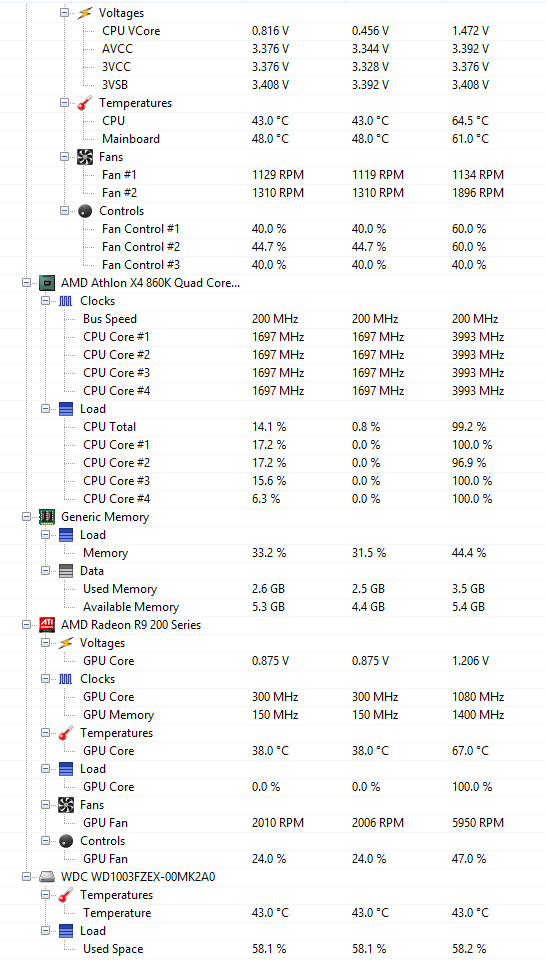Image resolution: width=547 pixels, height=961 pixels.
Task: Click the WDC hard drive icon
Action: pos(47,876)
